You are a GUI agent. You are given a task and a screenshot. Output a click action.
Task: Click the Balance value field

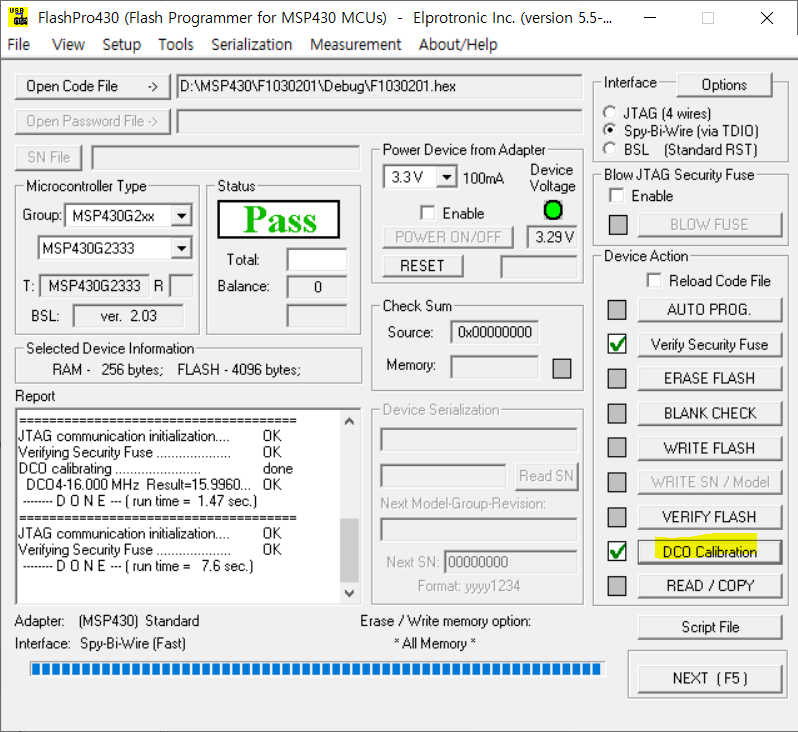coord(317,287)
